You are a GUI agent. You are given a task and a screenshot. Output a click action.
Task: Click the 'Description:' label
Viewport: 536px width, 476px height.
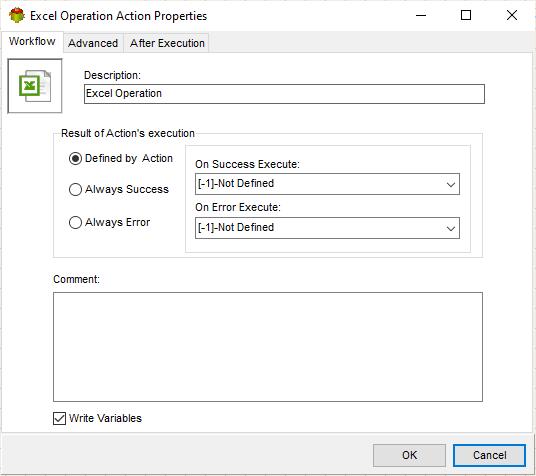[112, 75]
